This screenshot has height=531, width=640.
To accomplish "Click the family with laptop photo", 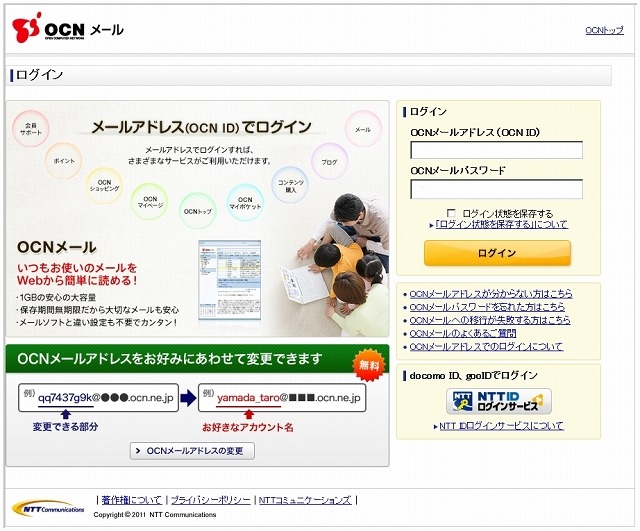I will pyautogui.click(x=334, y=264).
